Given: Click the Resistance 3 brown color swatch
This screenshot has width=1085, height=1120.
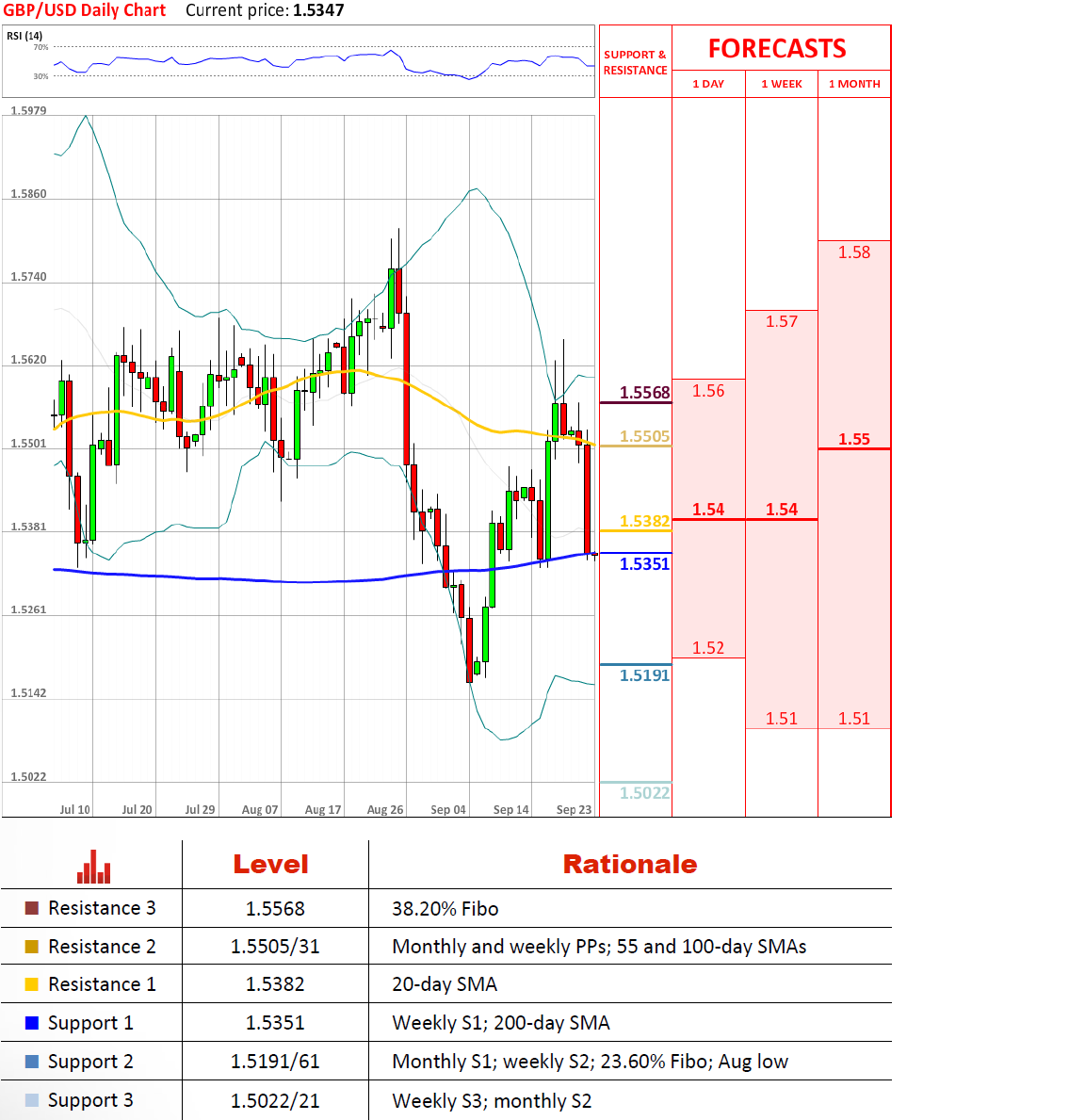Looking at the screenshot, I should click(x=32, y=908).
